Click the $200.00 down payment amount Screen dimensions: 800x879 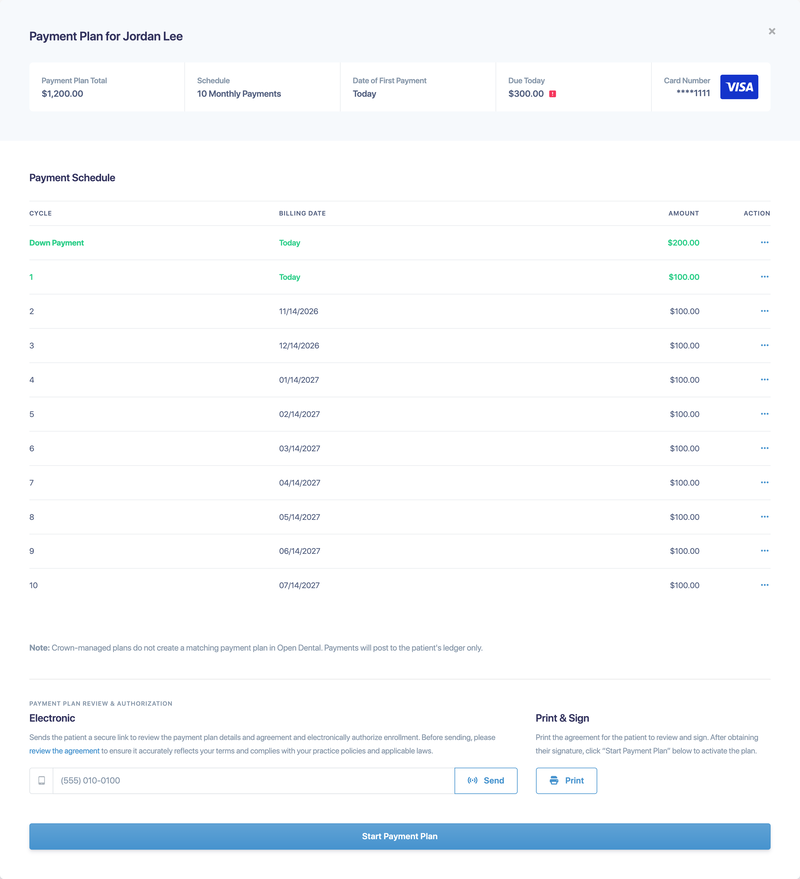point(683,243)
